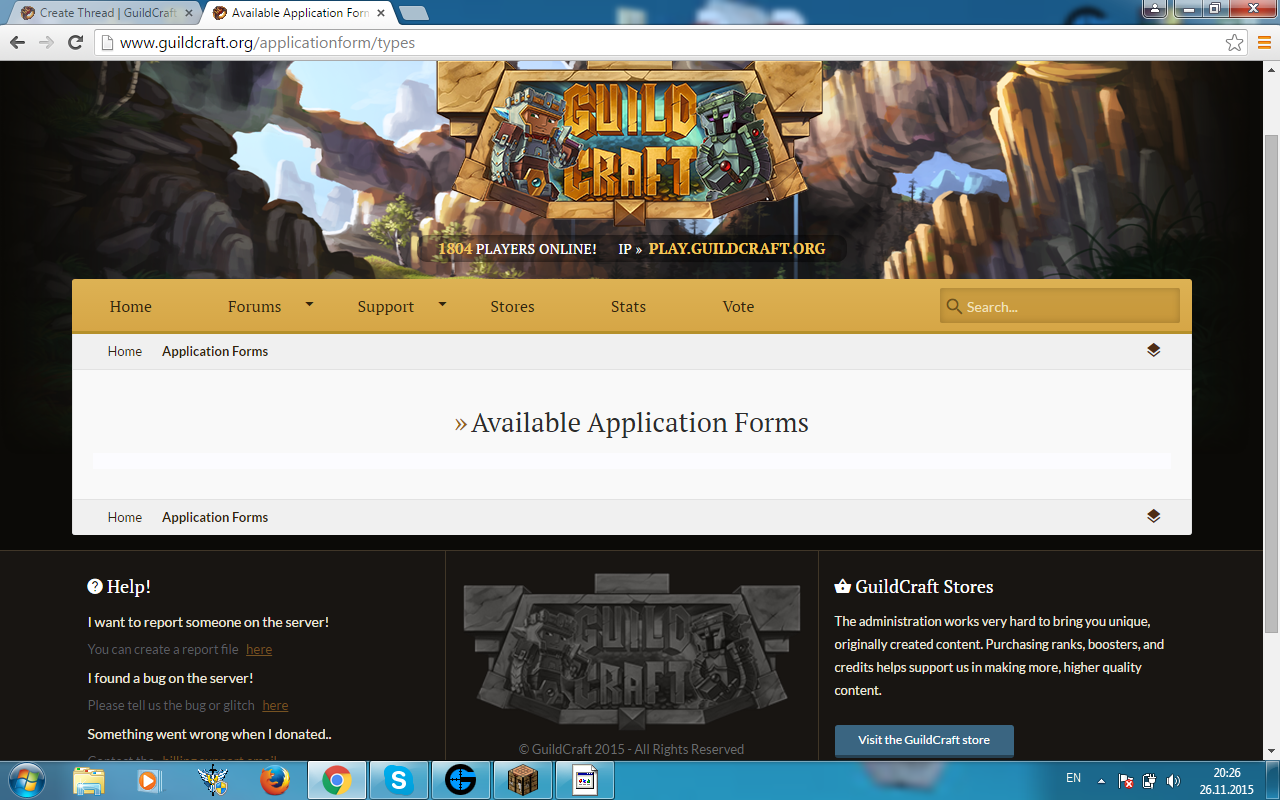1280x800 pixels.
Task: Close the Available Application Forms tab
Action: (380, 13)
